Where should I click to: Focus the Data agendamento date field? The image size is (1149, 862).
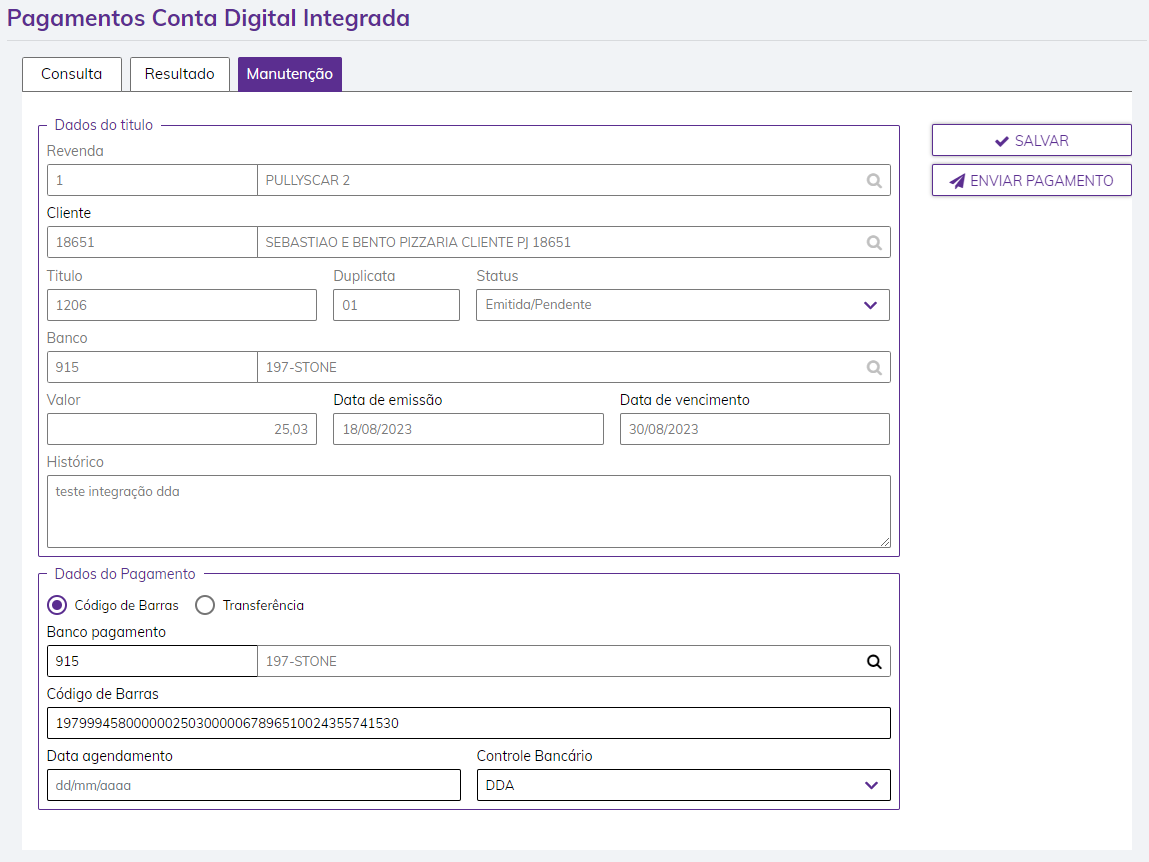pos(253,785)
